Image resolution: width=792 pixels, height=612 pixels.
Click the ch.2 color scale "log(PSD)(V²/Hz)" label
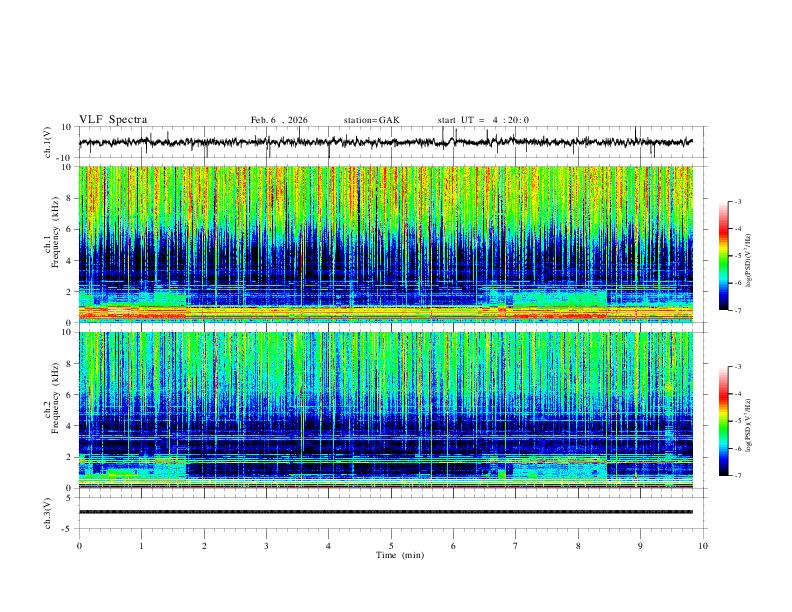point(749,425)
